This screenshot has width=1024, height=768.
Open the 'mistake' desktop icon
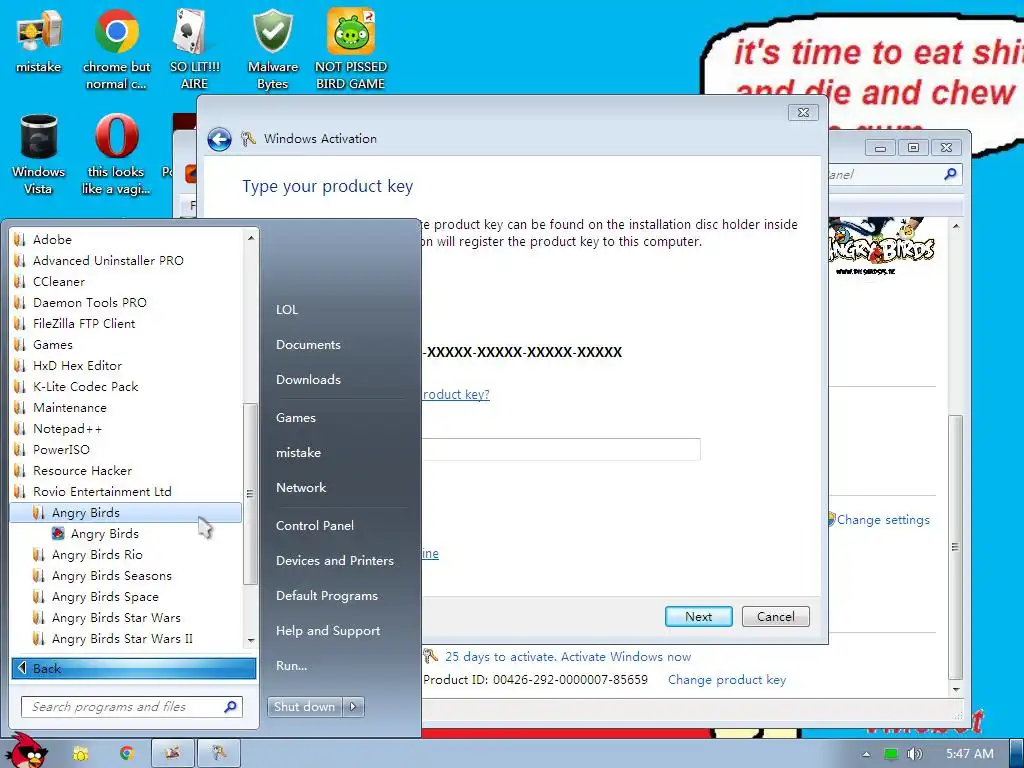click(x=39, y=41)
